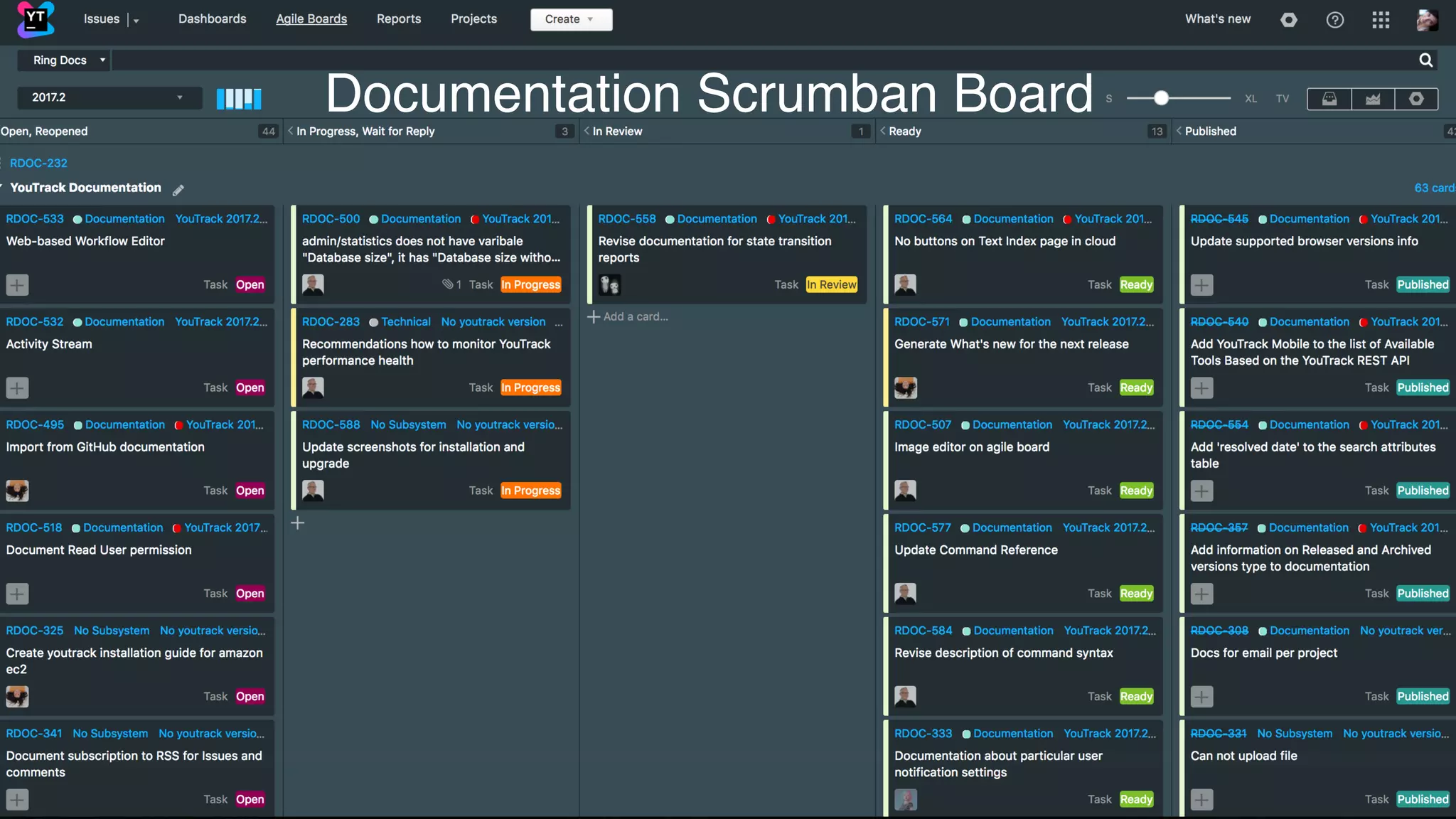Open board settings hexagon icon
This screenshot has height=819, width=1456.
(1416, 99)
